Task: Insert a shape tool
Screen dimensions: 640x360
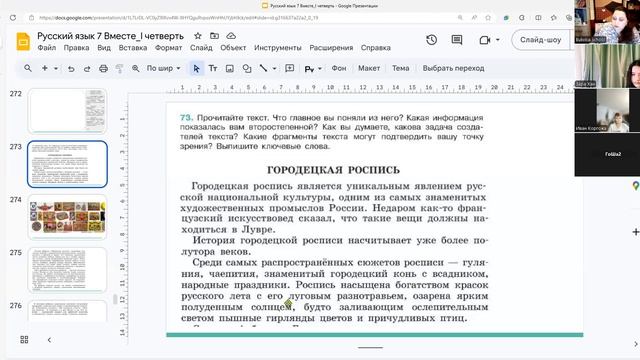Action: pos(247,69)
